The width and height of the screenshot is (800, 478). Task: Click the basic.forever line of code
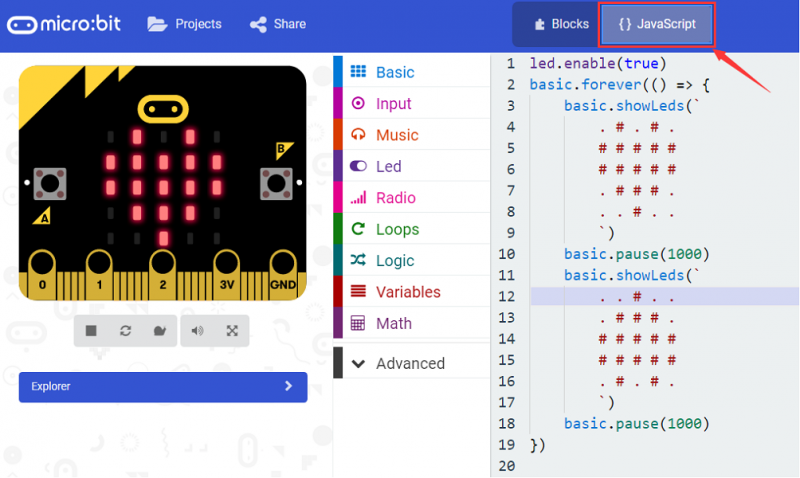(619, 85)
